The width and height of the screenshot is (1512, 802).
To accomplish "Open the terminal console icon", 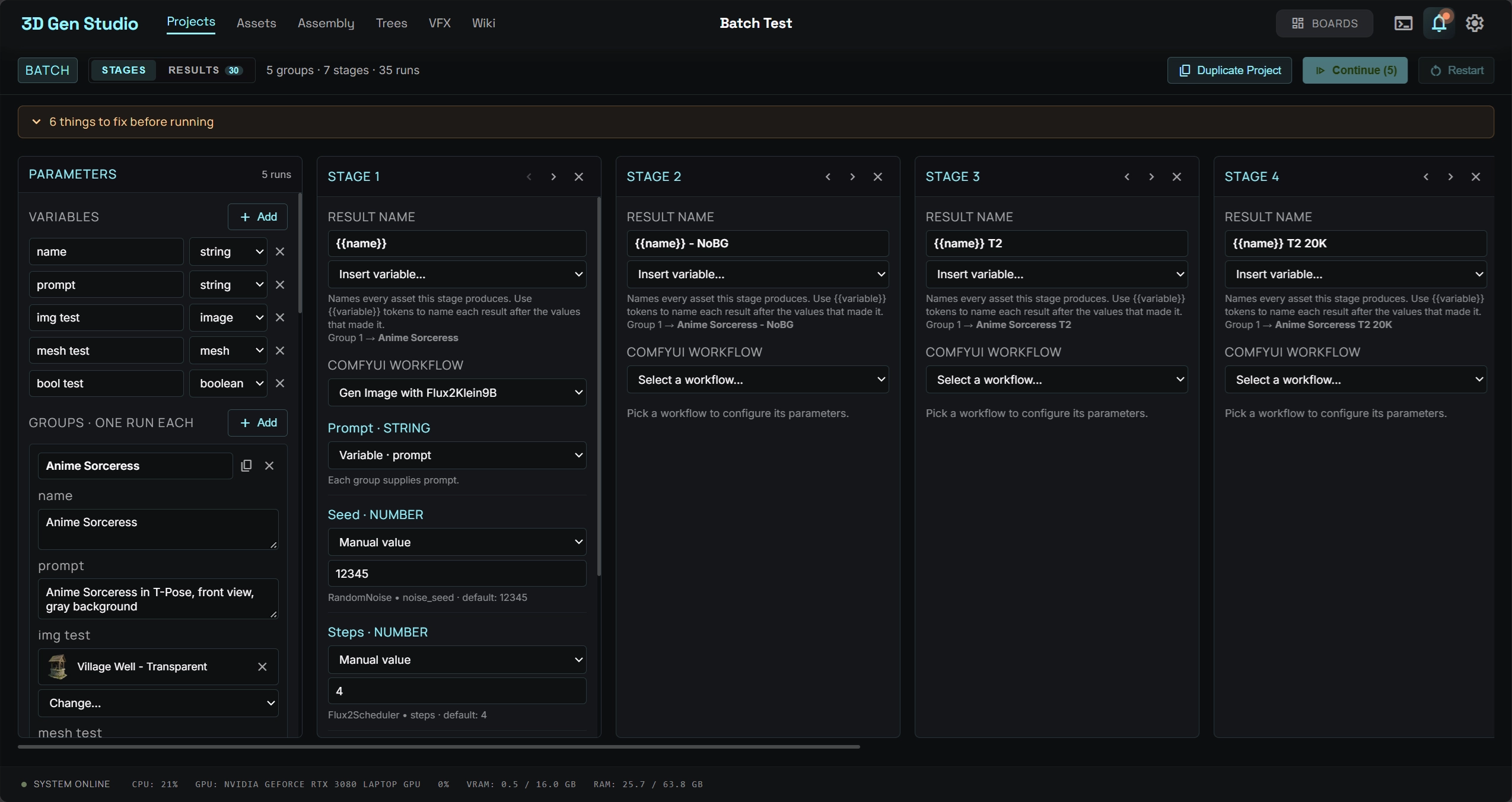I will [1403, 23].
